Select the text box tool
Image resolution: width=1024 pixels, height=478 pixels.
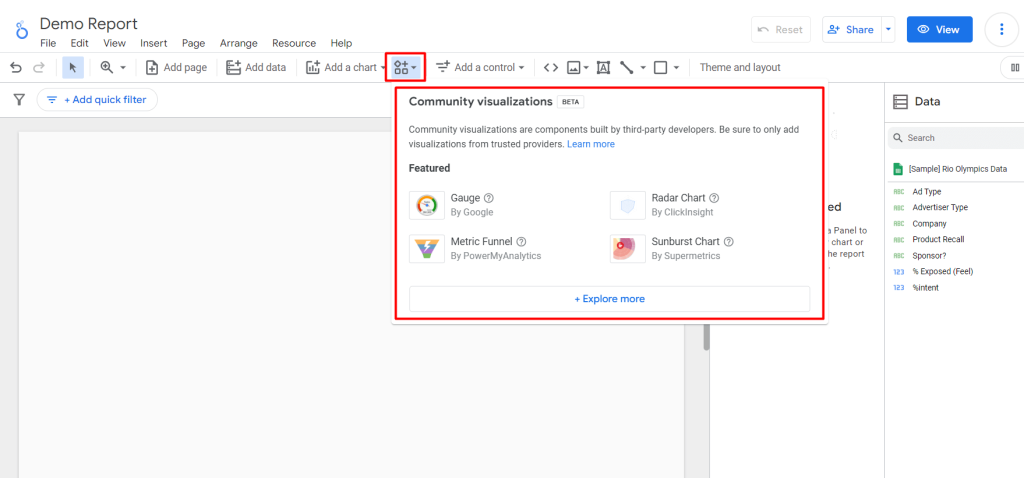point(603,67)
